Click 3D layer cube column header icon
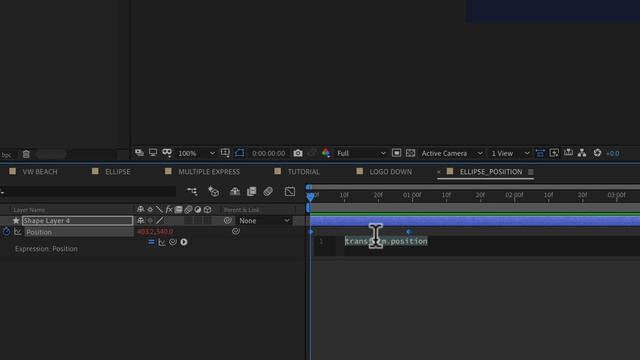The image size is (640, 360). [207, 209]
